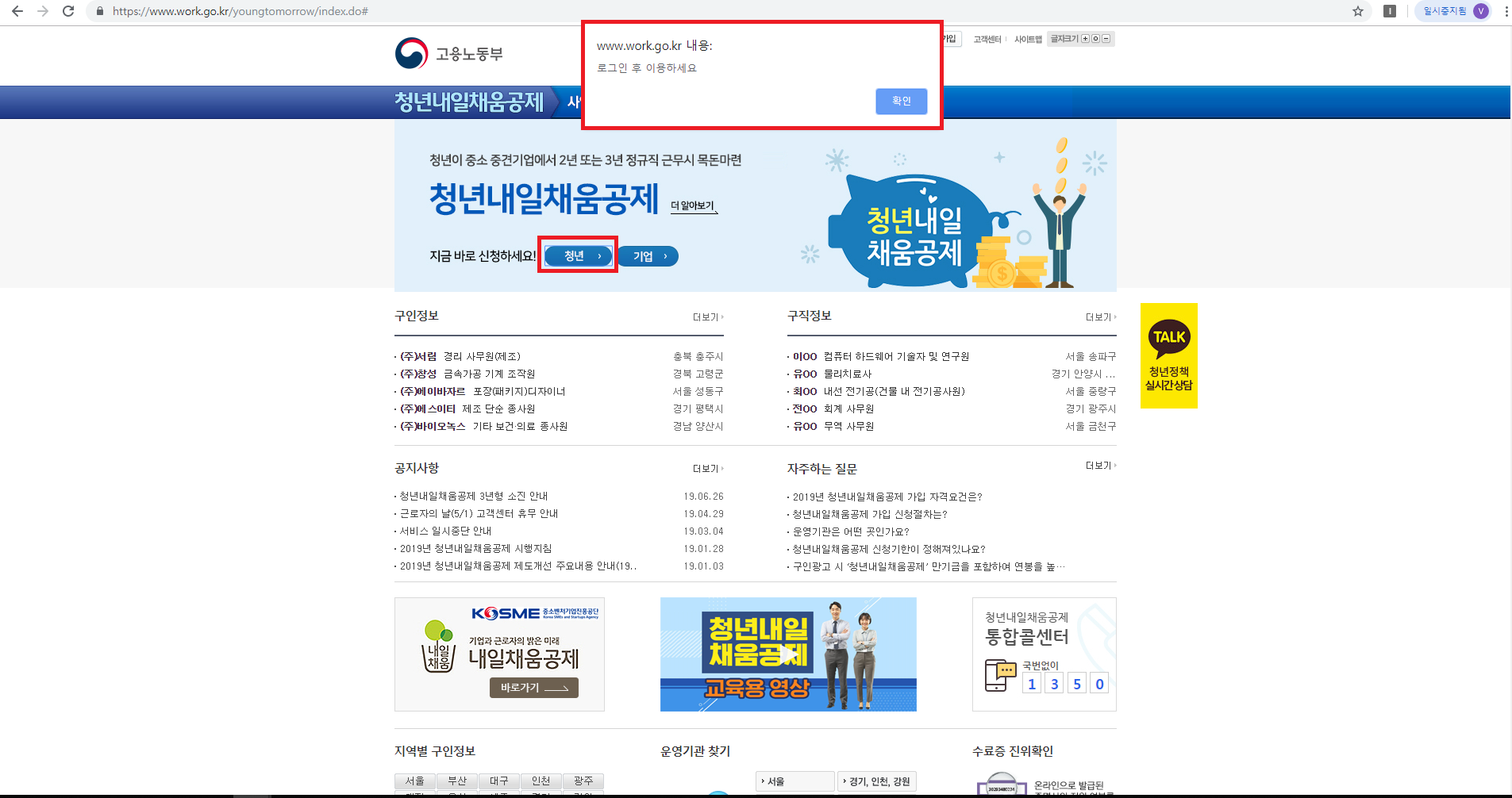Select the 대구 region tab
This screenshot has height=798, width=1512.
point(499,781)
